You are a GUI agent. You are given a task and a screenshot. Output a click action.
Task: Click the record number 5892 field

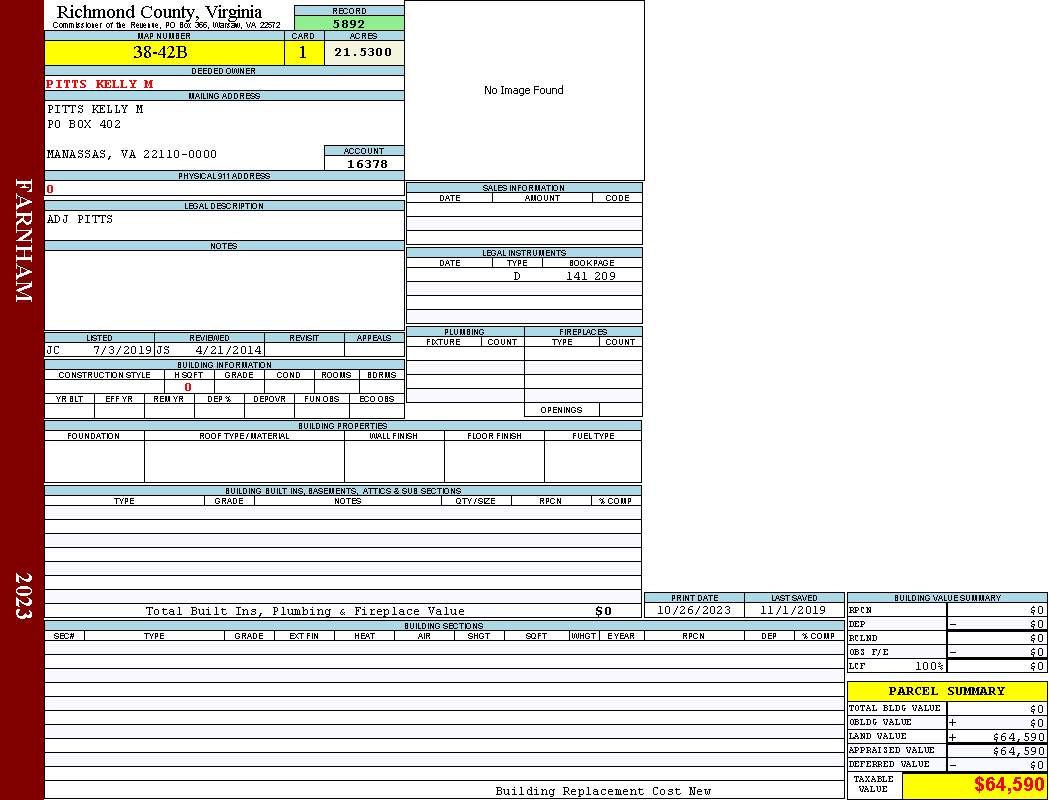tap(349, 24)
